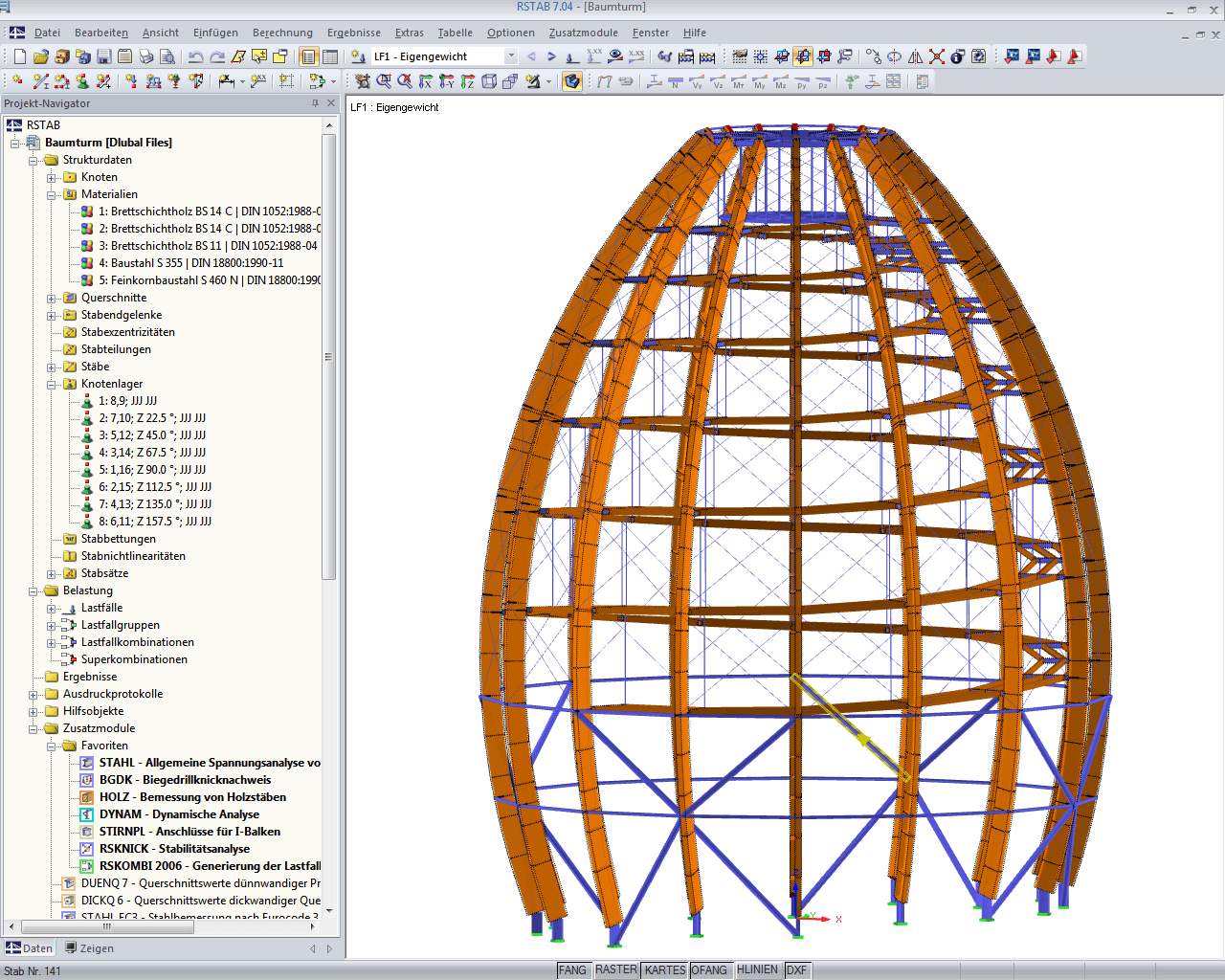Expand the Knoten tree node
1225x980 pixels.
tap(51, 177)
